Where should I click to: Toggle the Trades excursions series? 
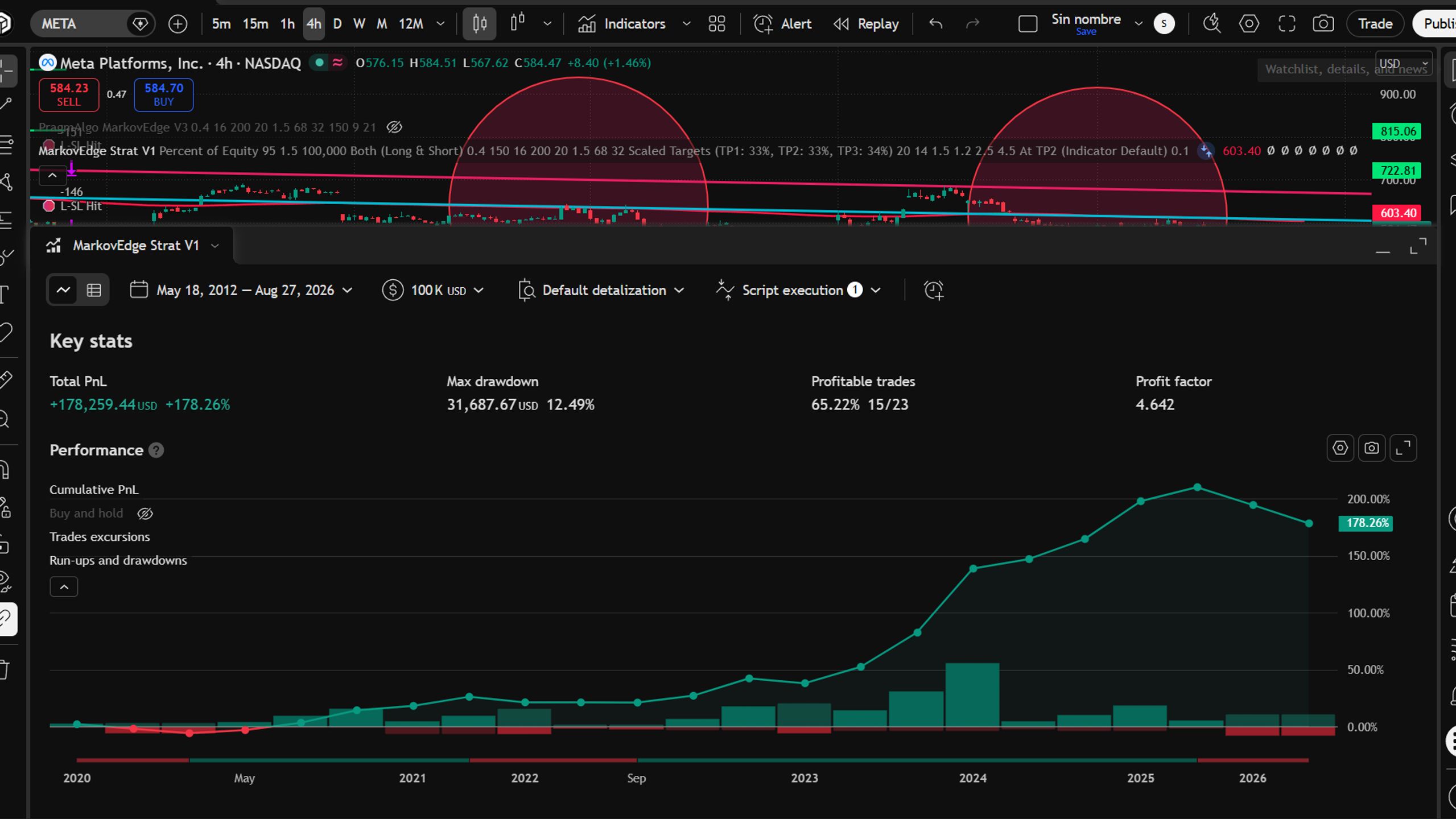click(x=100, y=537)
